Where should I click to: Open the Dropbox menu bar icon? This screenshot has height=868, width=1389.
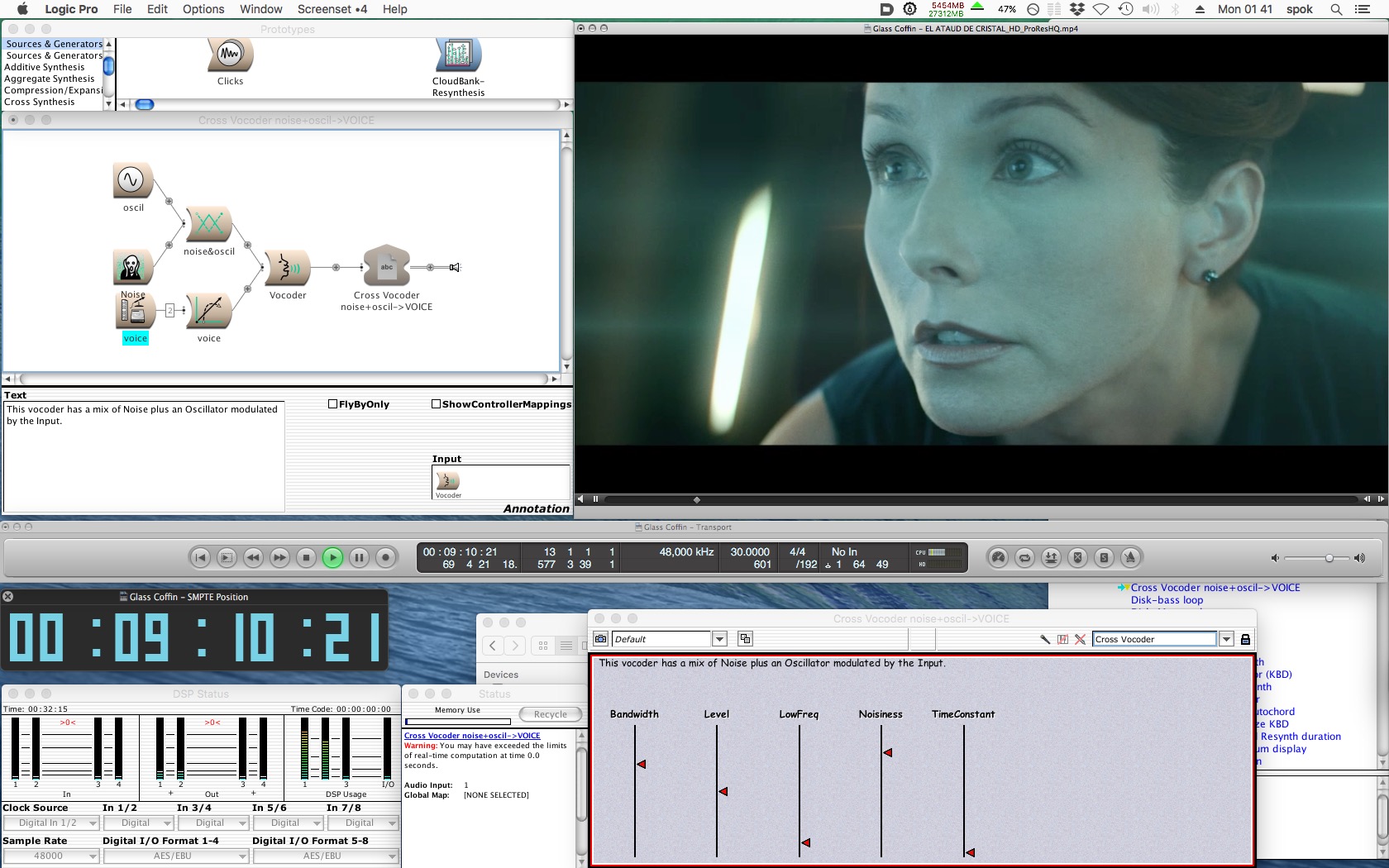[x=1076, y=9]
